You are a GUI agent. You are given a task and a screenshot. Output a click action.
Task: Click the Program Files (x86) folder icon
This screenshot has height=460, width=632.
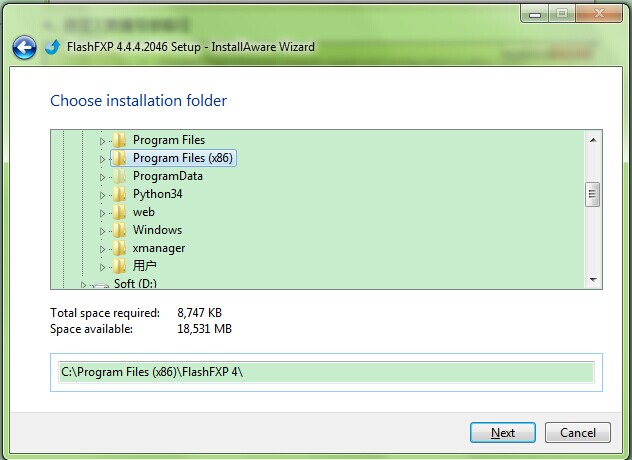point(119,158)
